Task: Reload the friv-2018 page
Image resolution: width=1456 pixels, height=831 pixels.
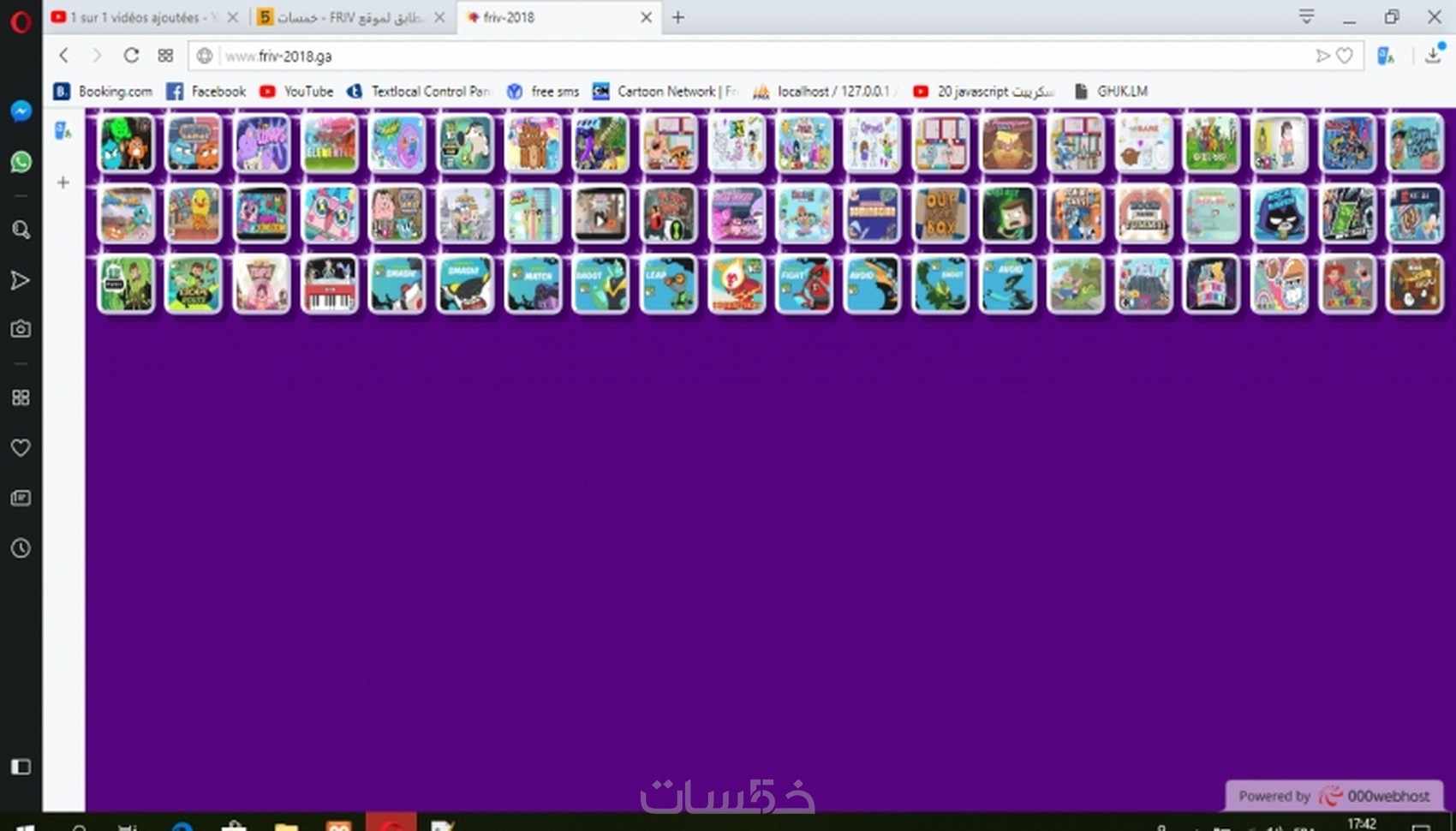Action: pyautogui.click(x=131, y=56)
